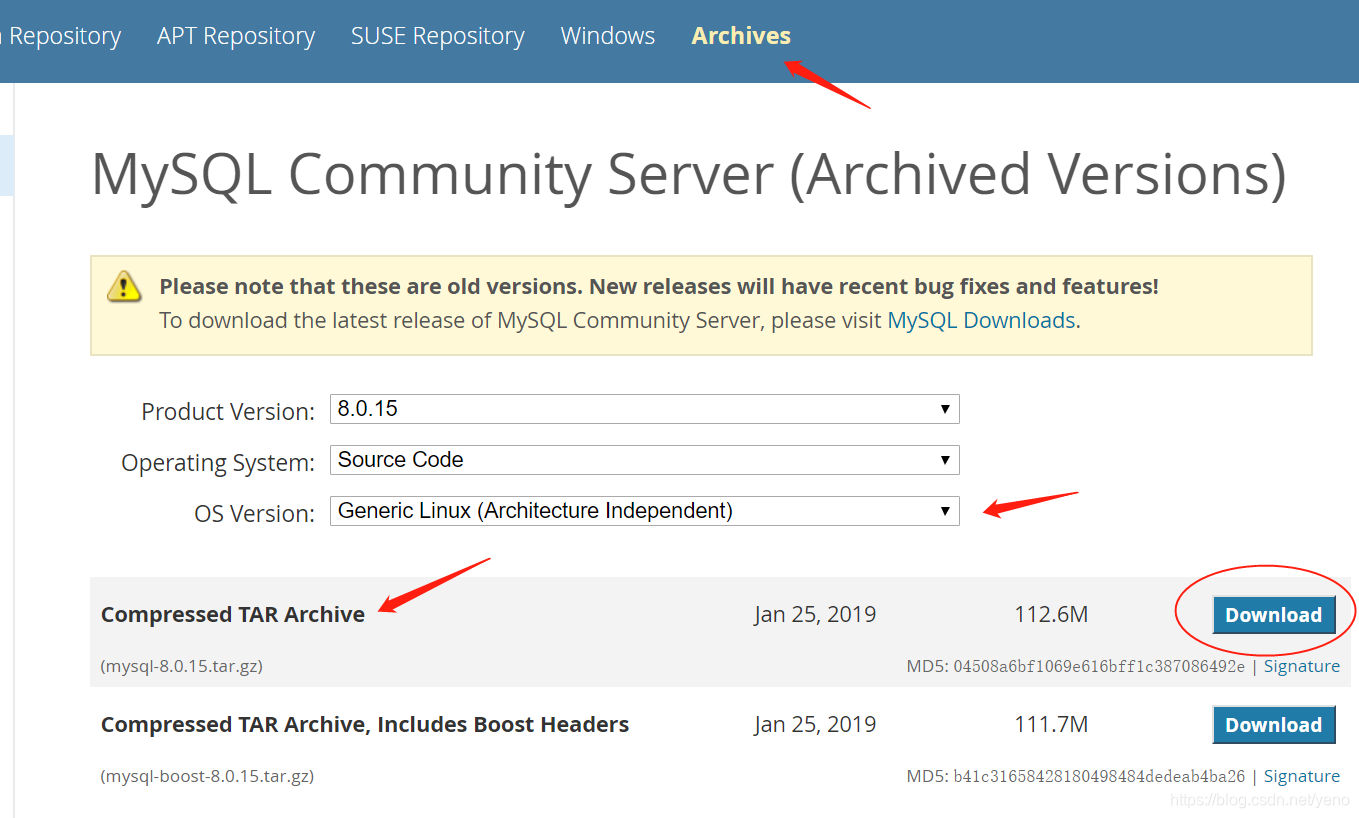Open the OS Version dropdown

coord(645,511)
